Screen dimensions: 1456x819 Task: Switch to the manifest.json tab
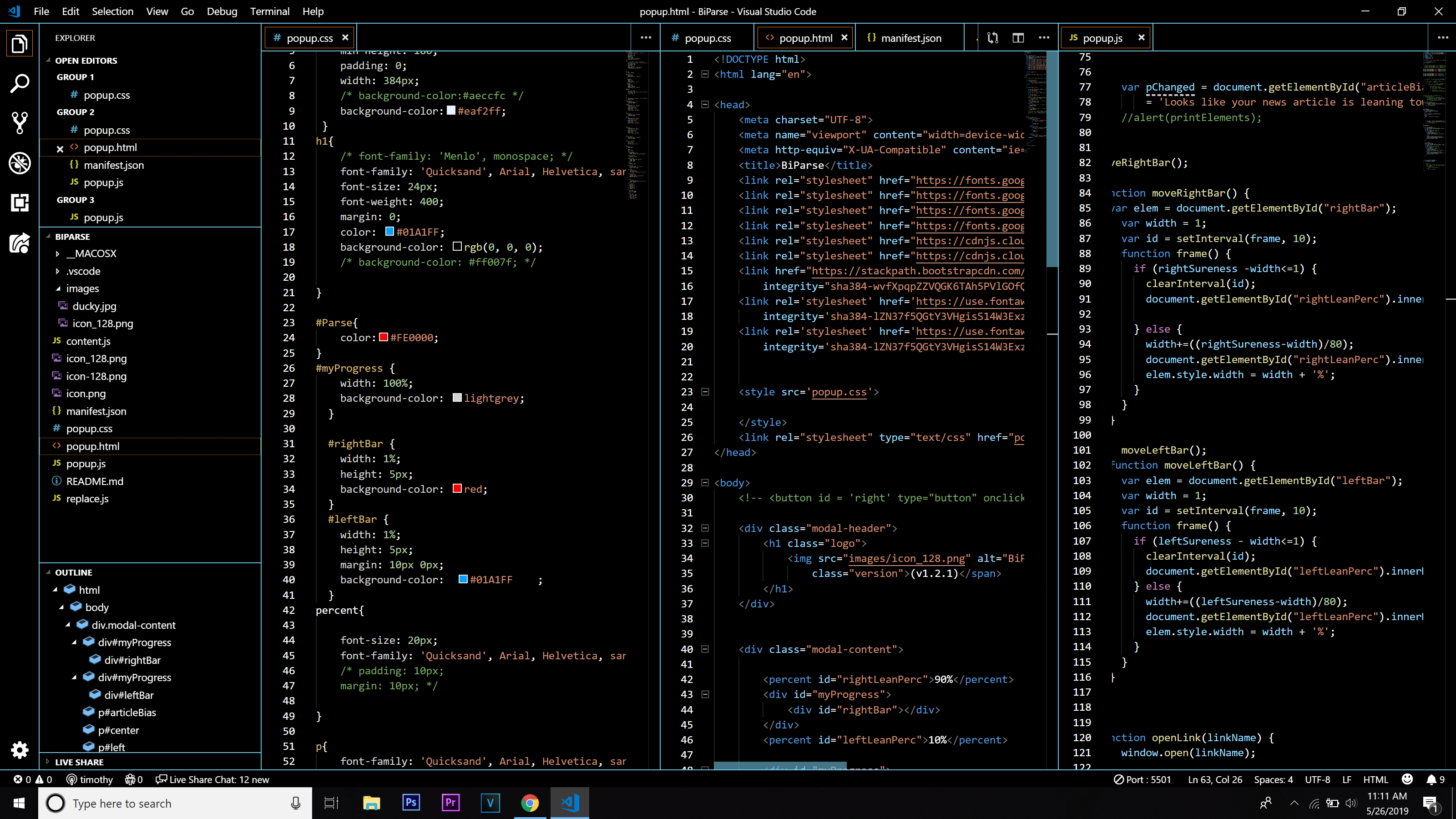pyautogui.click(x=910, y=38)
